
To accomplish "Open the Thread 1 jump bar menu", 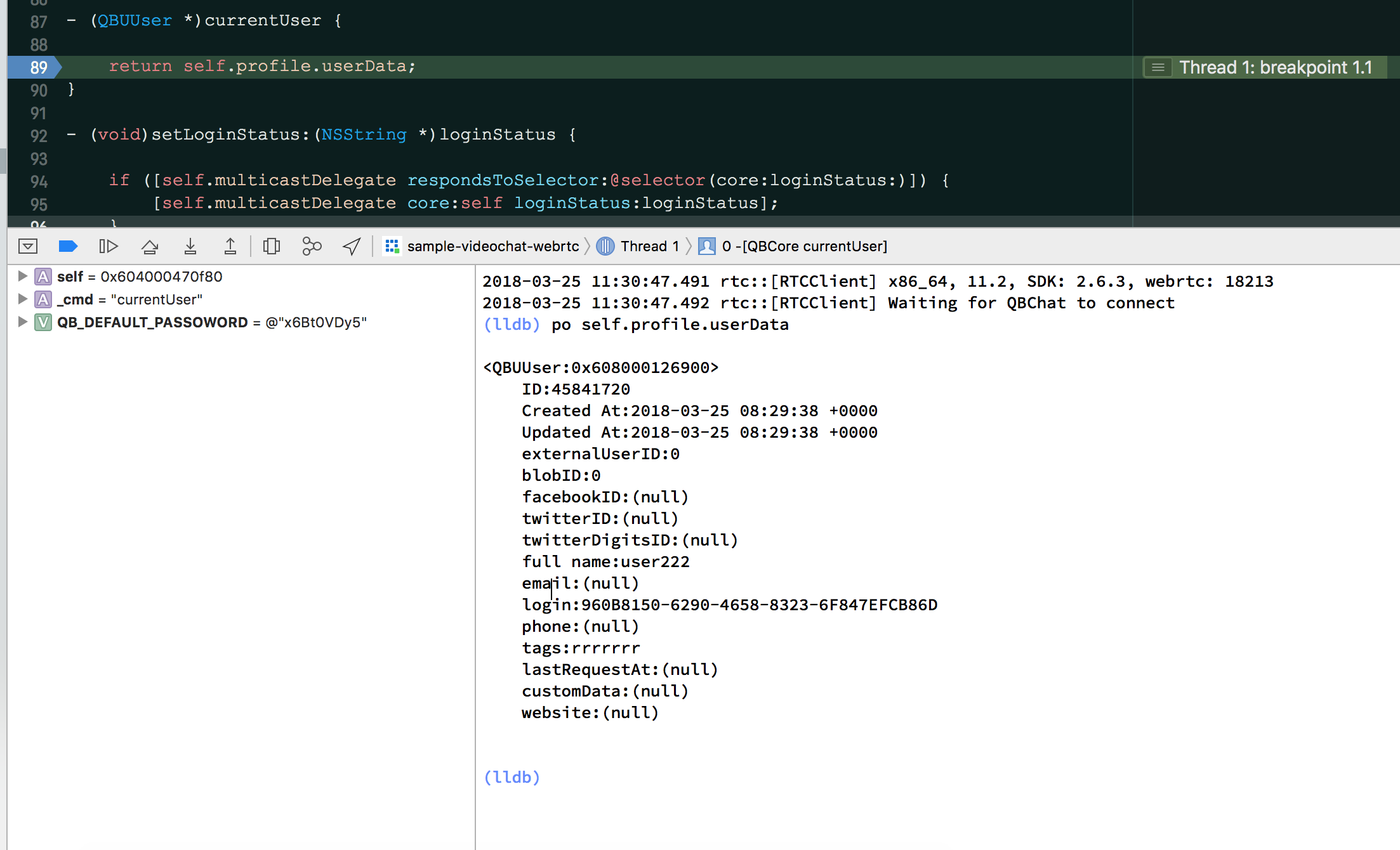I will (649, 246).
